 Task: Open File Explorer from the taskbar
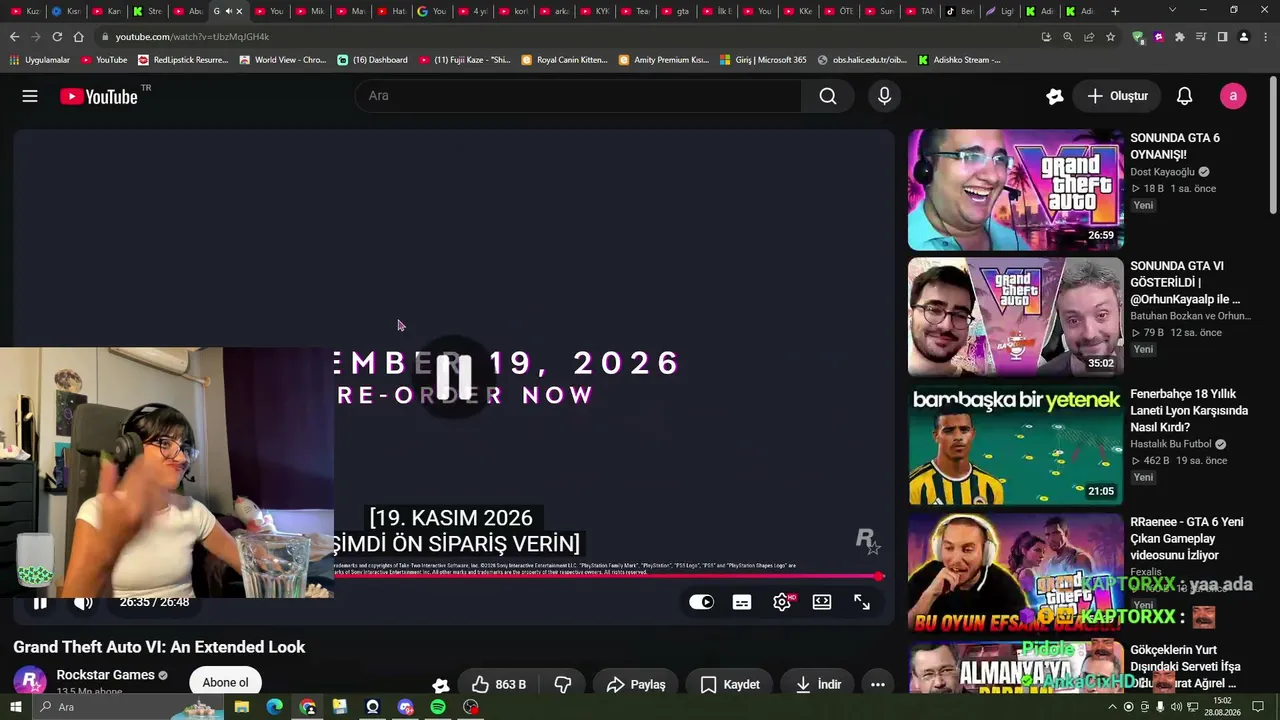point(241,707)
